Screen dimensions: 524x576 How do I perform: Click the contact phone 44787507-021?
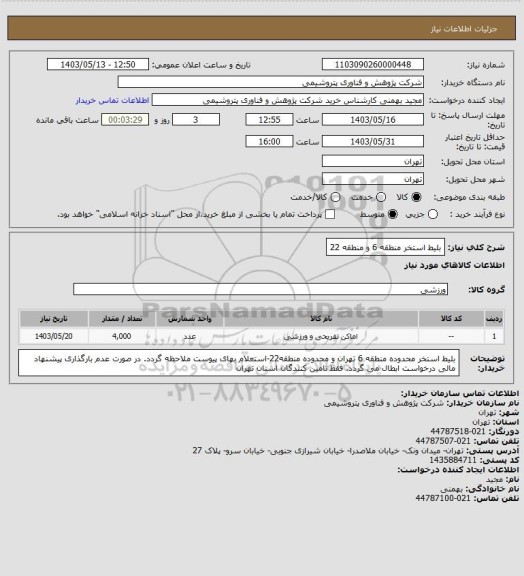tap(443, 441)
